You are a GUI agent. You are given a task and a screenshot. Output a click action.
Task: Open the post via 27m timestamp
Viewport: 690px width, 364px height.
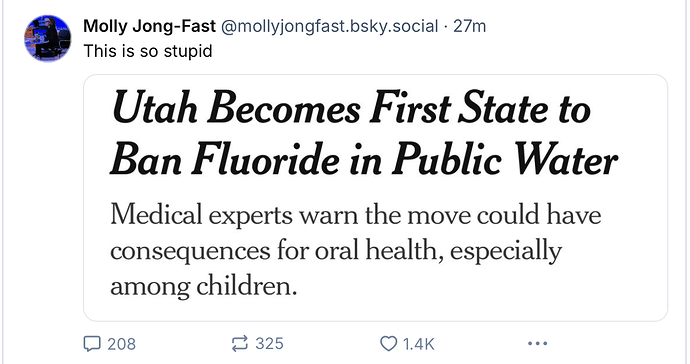point(470,26)
